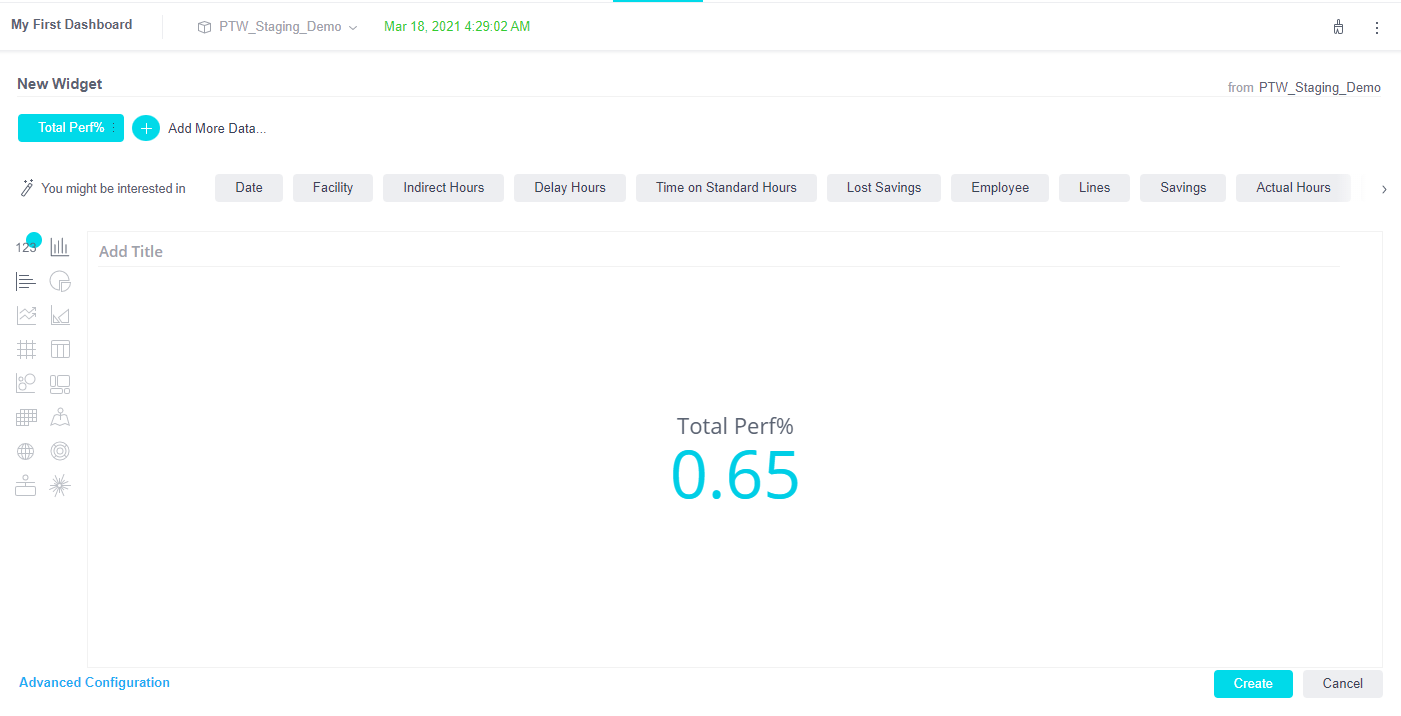Select the column chart widget type

tap(60, 247)
